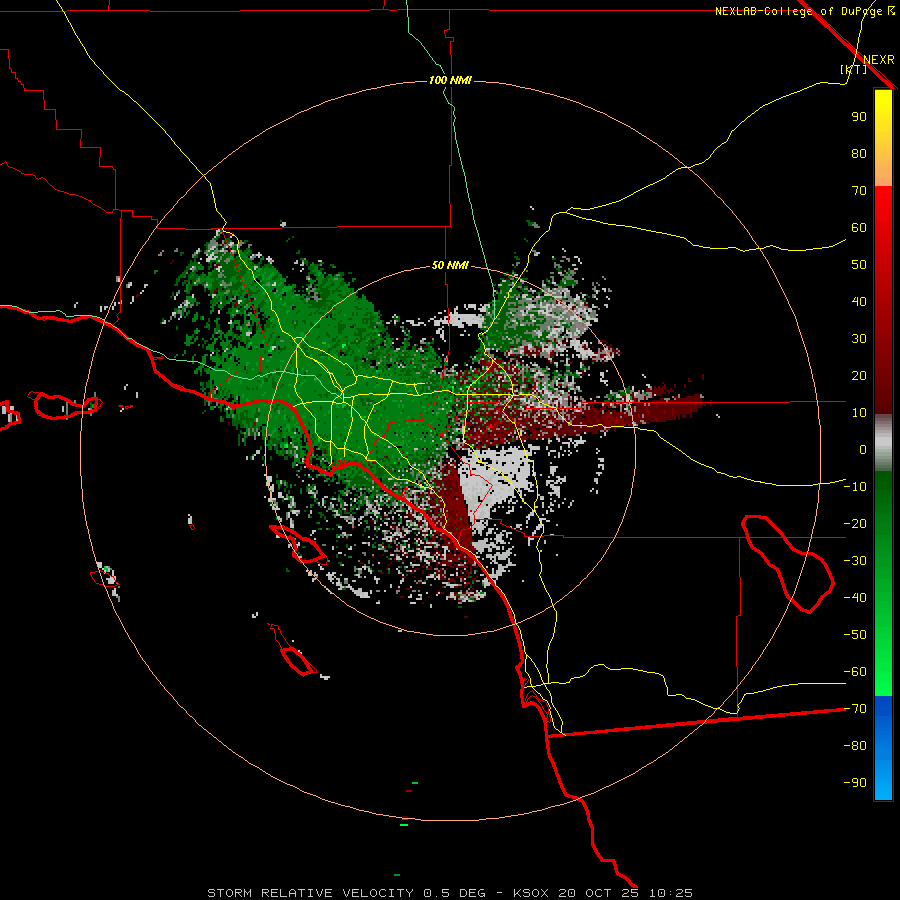Click the positive 80 scale label
The height and width of the screenshot is (900, 900).
coord(859,153)
